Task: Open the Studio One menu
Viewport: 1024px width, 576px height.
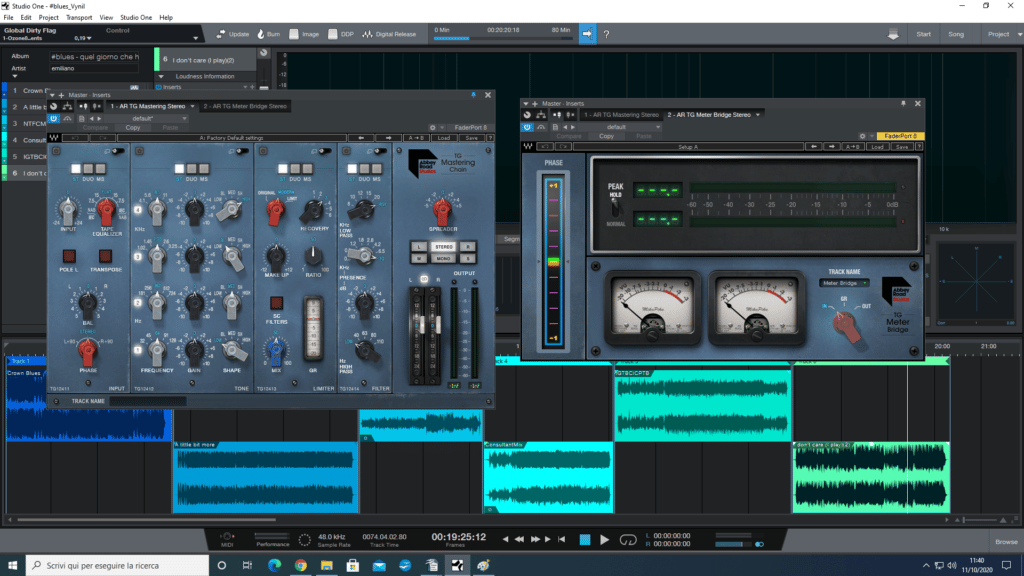Action: [x=136, y=18]
